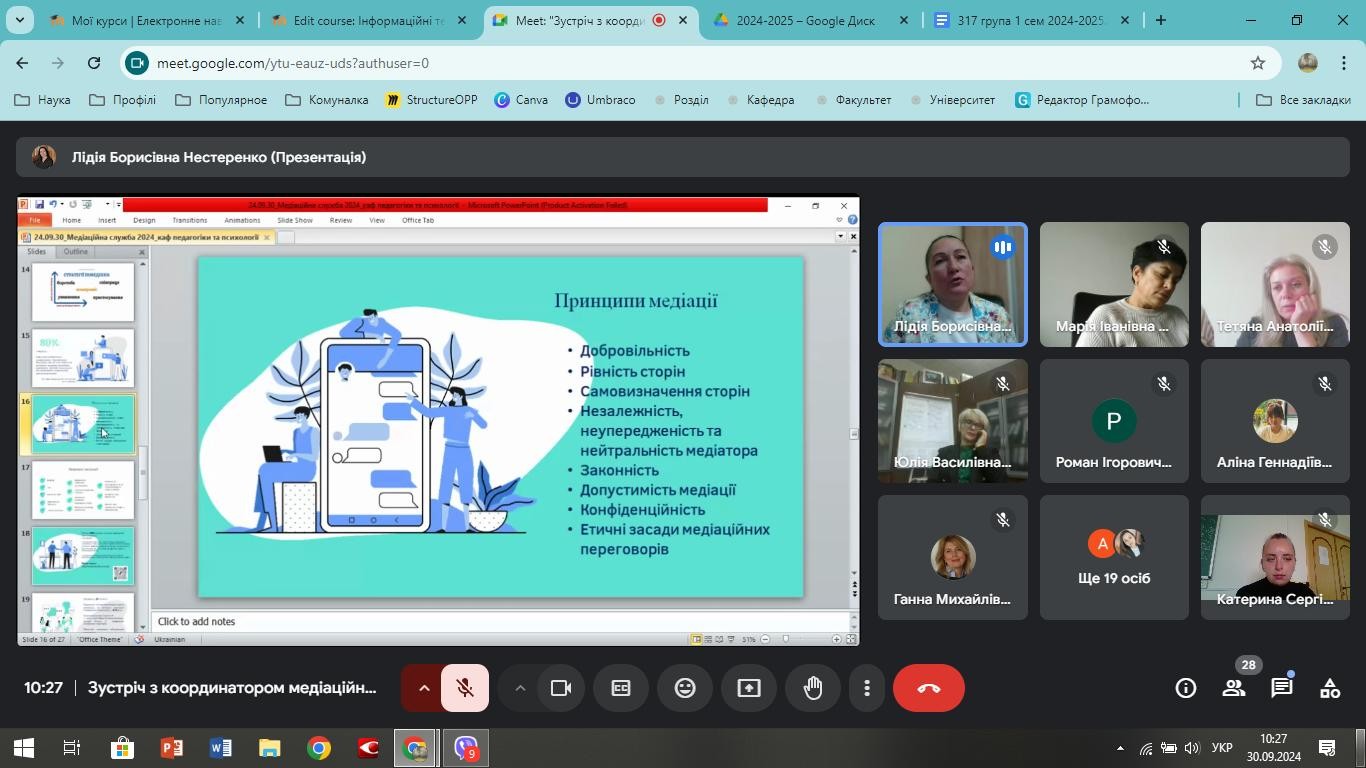Open the Activities shapes icon
The width and height of the screenshot is (1366, 768).
click(1330, 688)
